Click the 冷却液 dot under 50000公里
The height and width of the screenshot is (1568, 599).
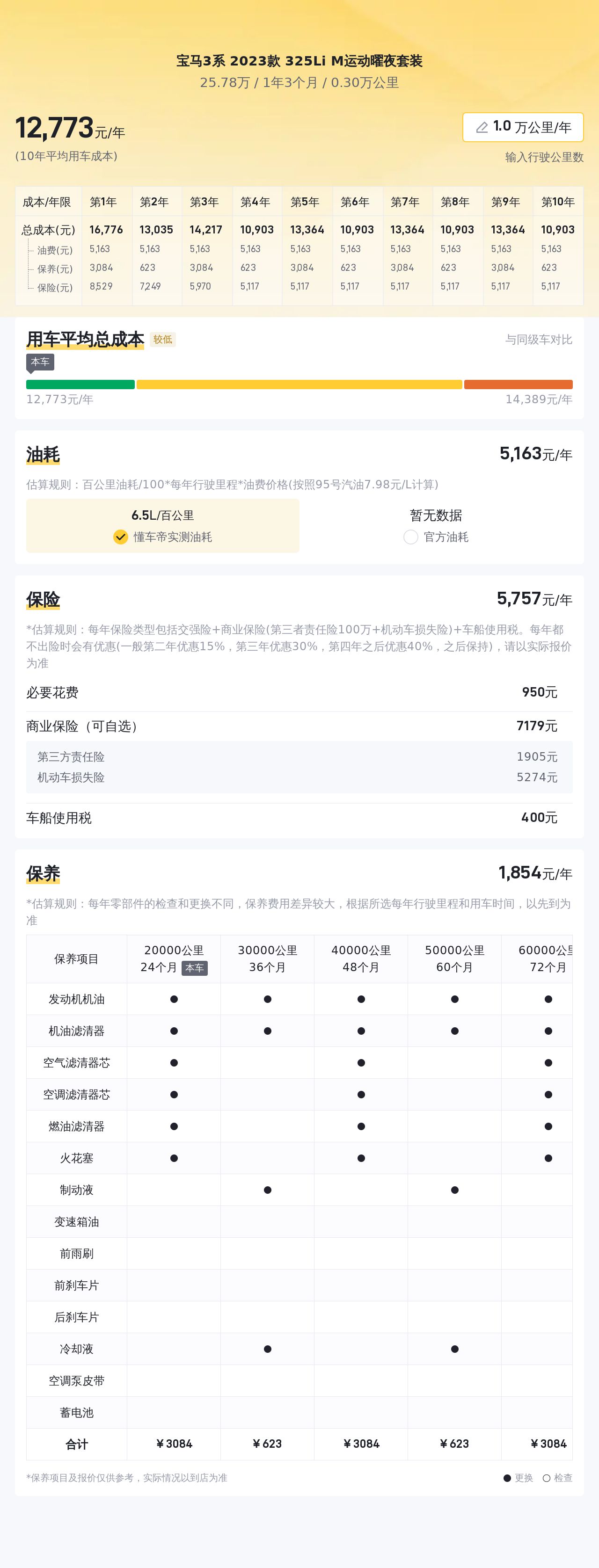click(455, 1349)
